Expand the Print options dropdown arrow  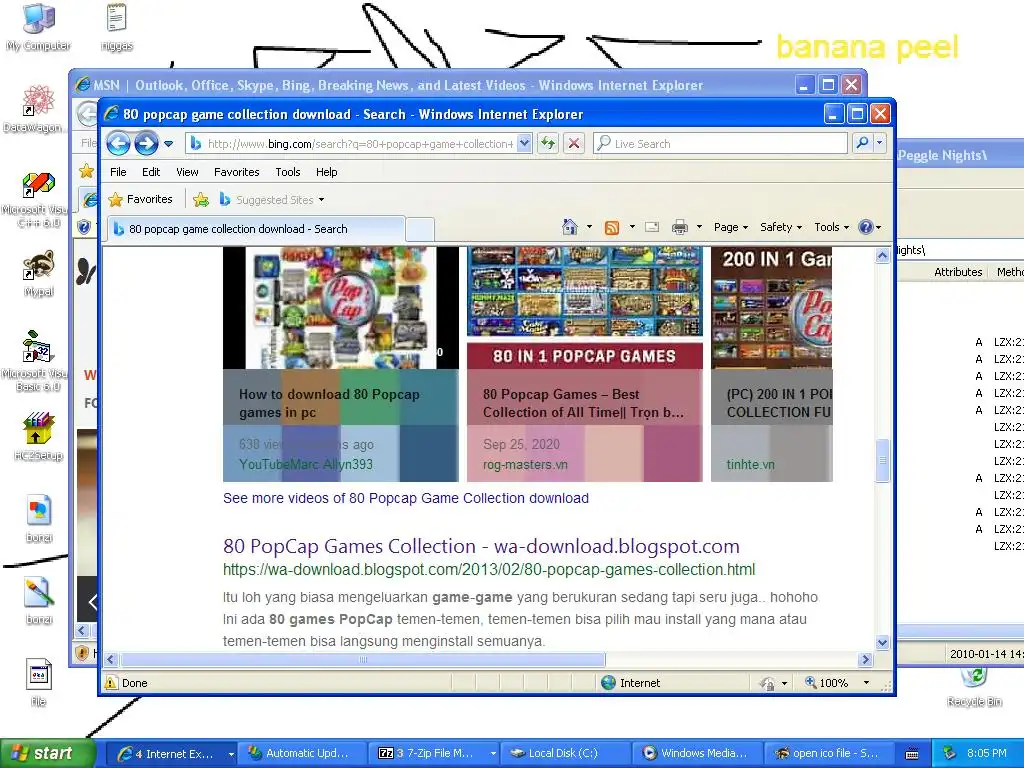699,227
